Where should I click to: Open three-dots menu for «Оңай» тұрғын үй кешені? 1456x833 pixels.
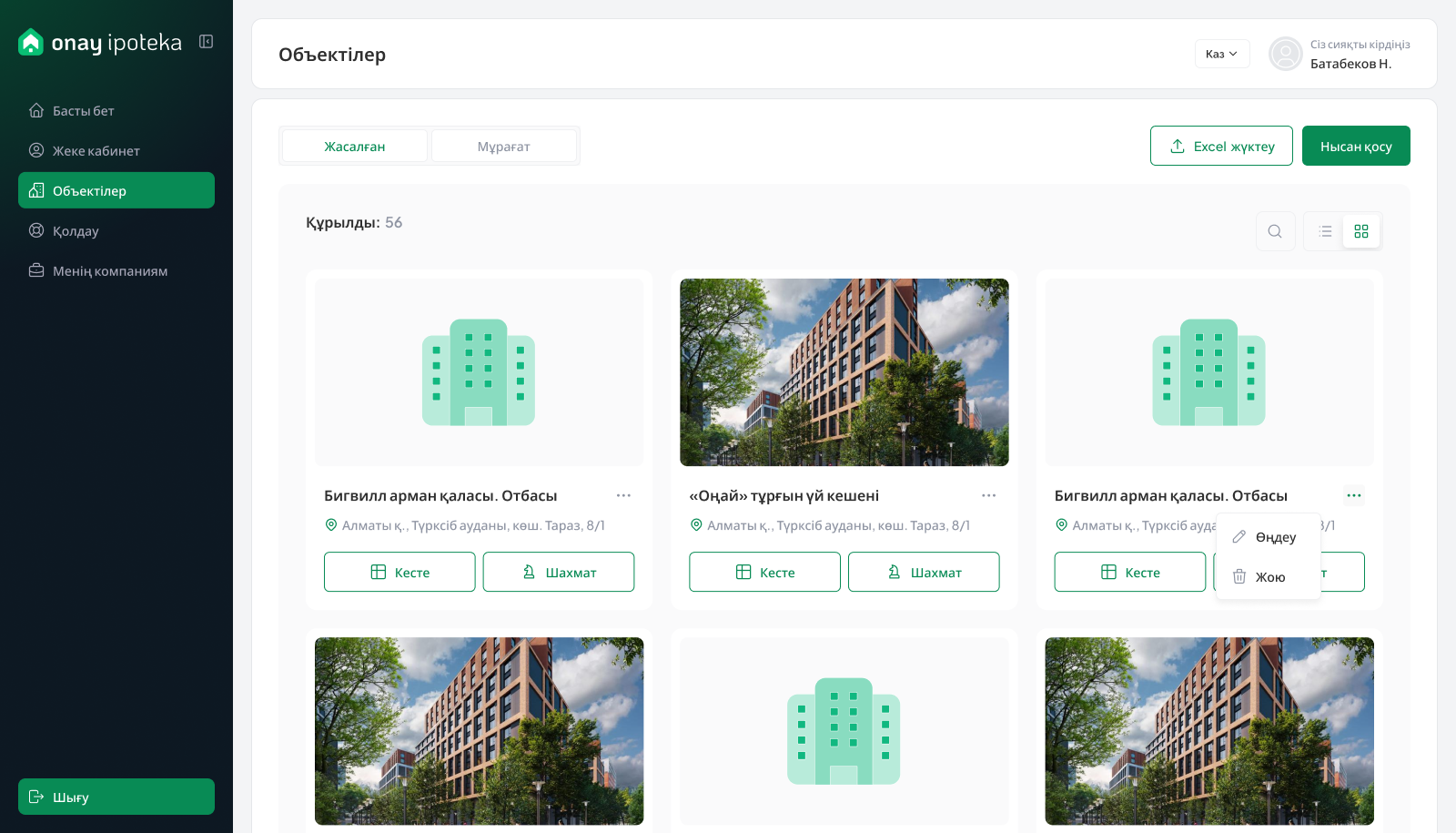(x=988, y=495)
